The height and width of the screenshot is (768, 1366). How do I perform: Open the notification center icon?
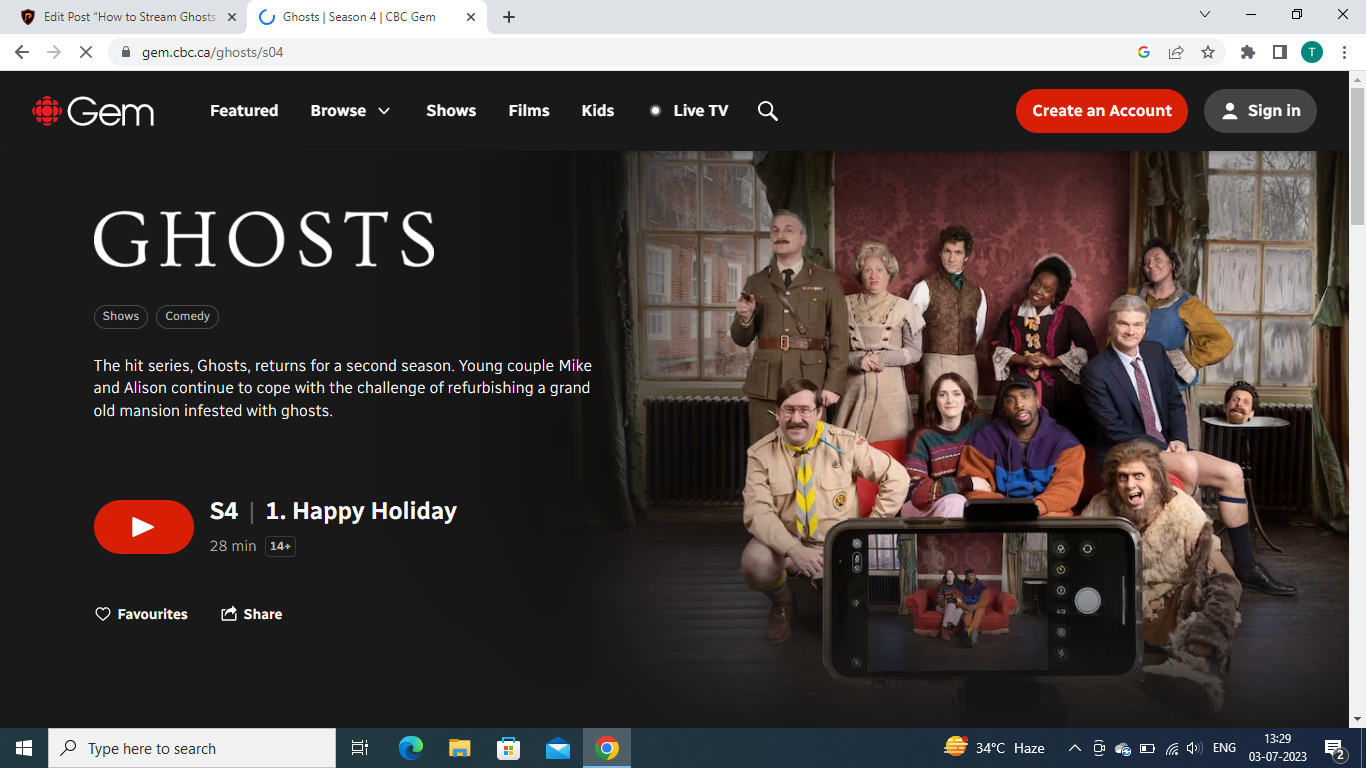[x=1335, y=748]
